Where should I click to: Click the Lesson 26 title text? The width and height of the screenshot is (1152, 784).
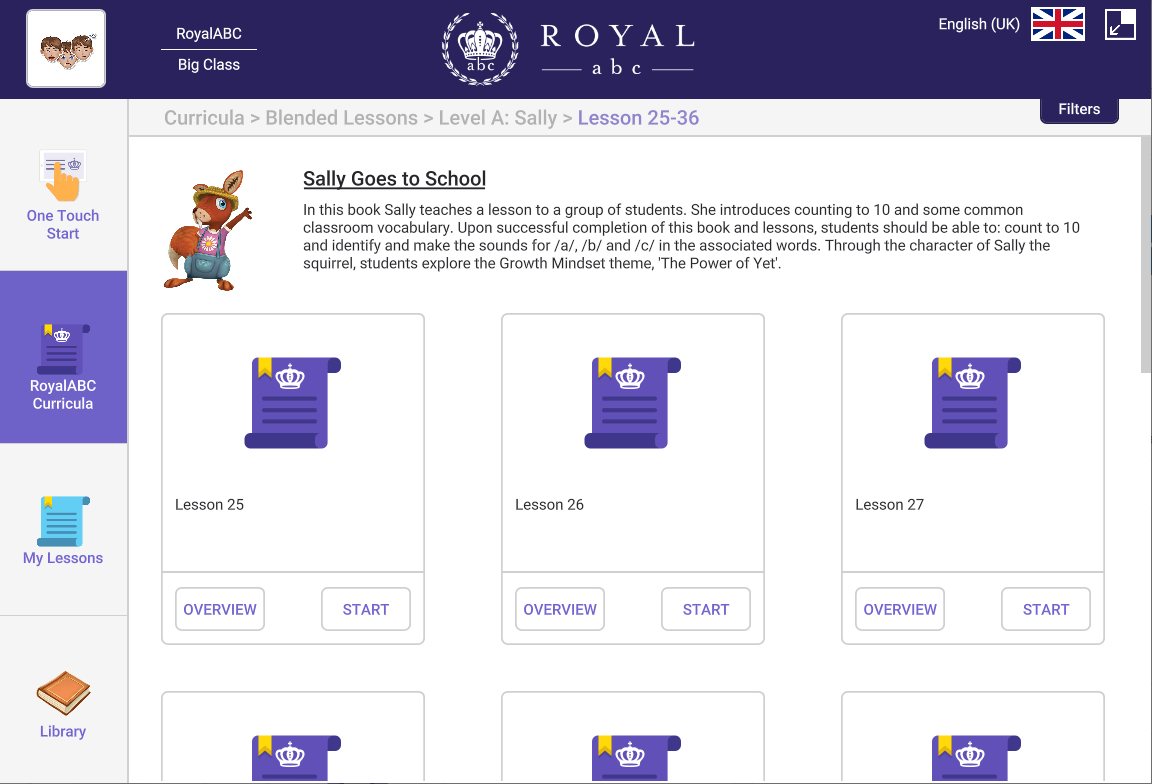coord(550,505)
